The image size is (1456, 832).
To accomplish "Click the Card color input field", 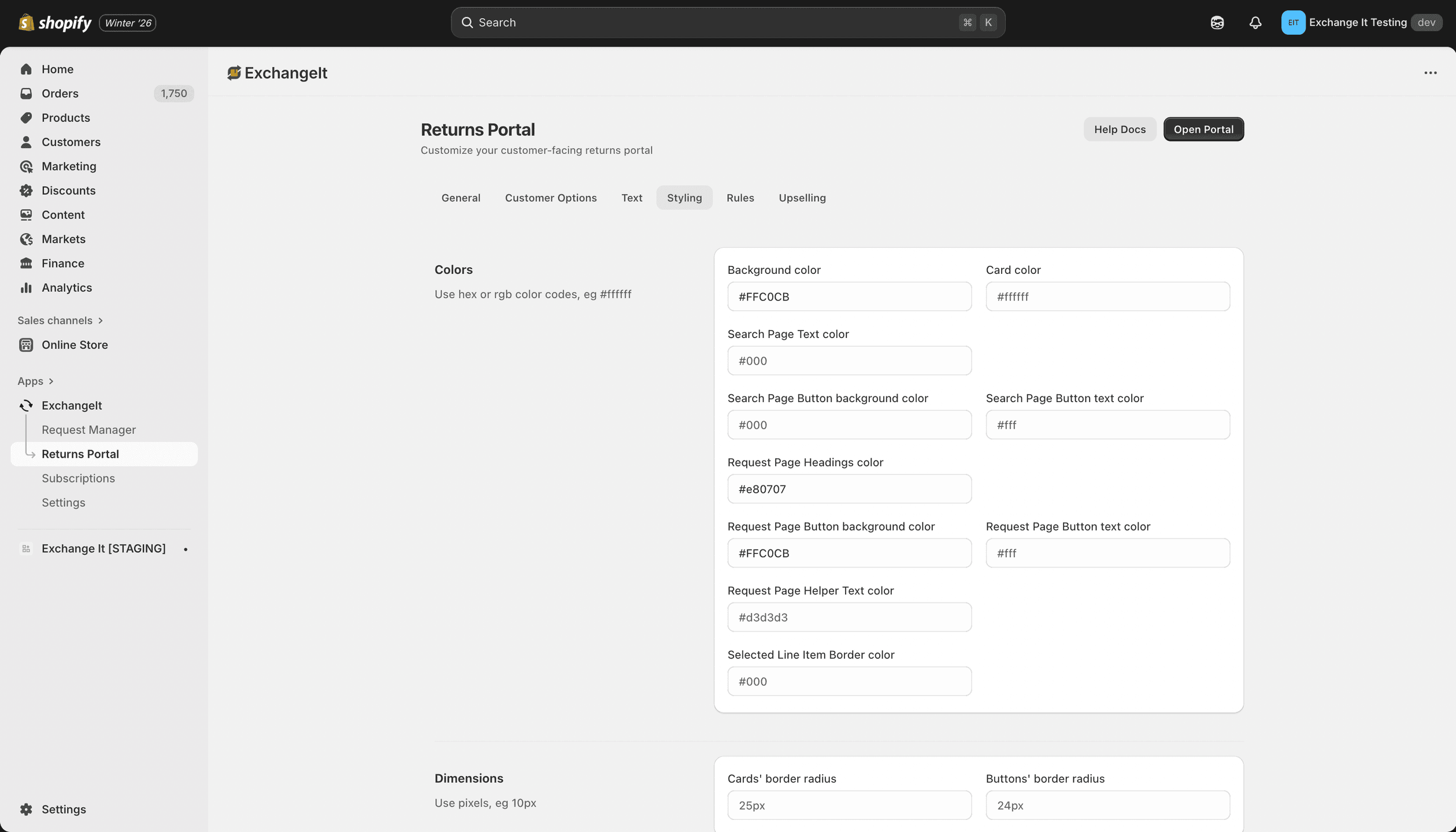I will tap(1107, 296).
